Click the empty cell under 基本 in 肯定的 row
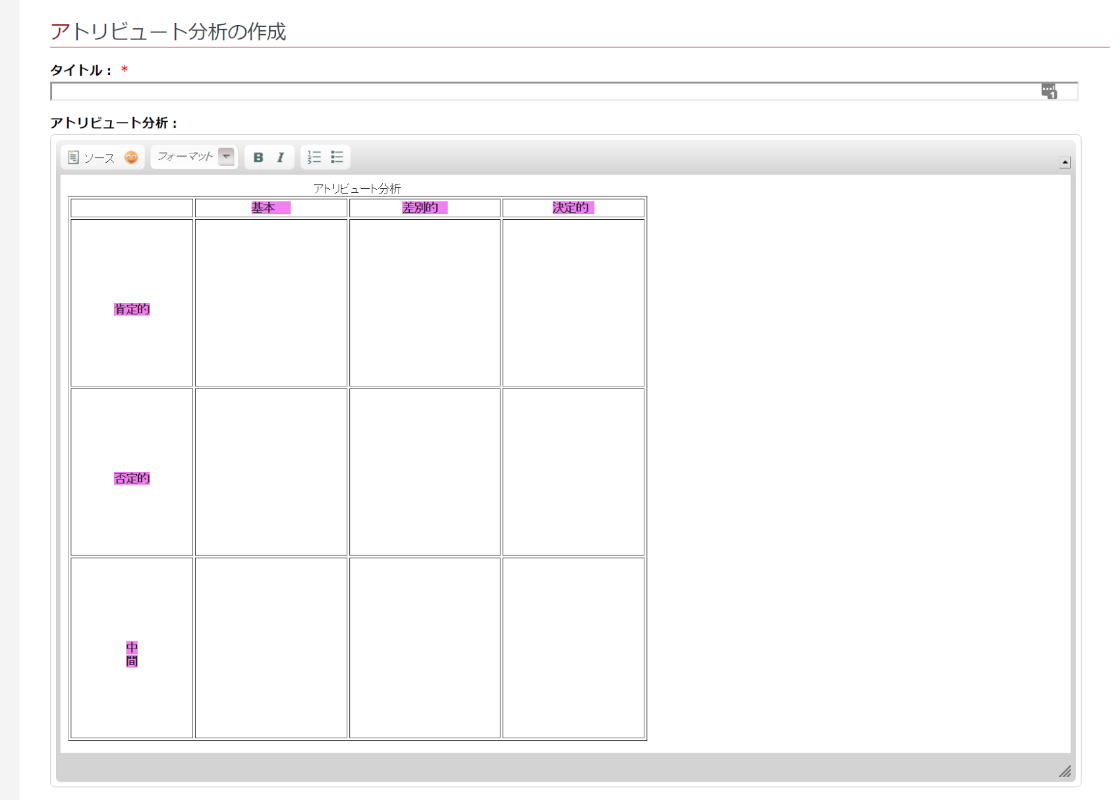 pos(271,303)
